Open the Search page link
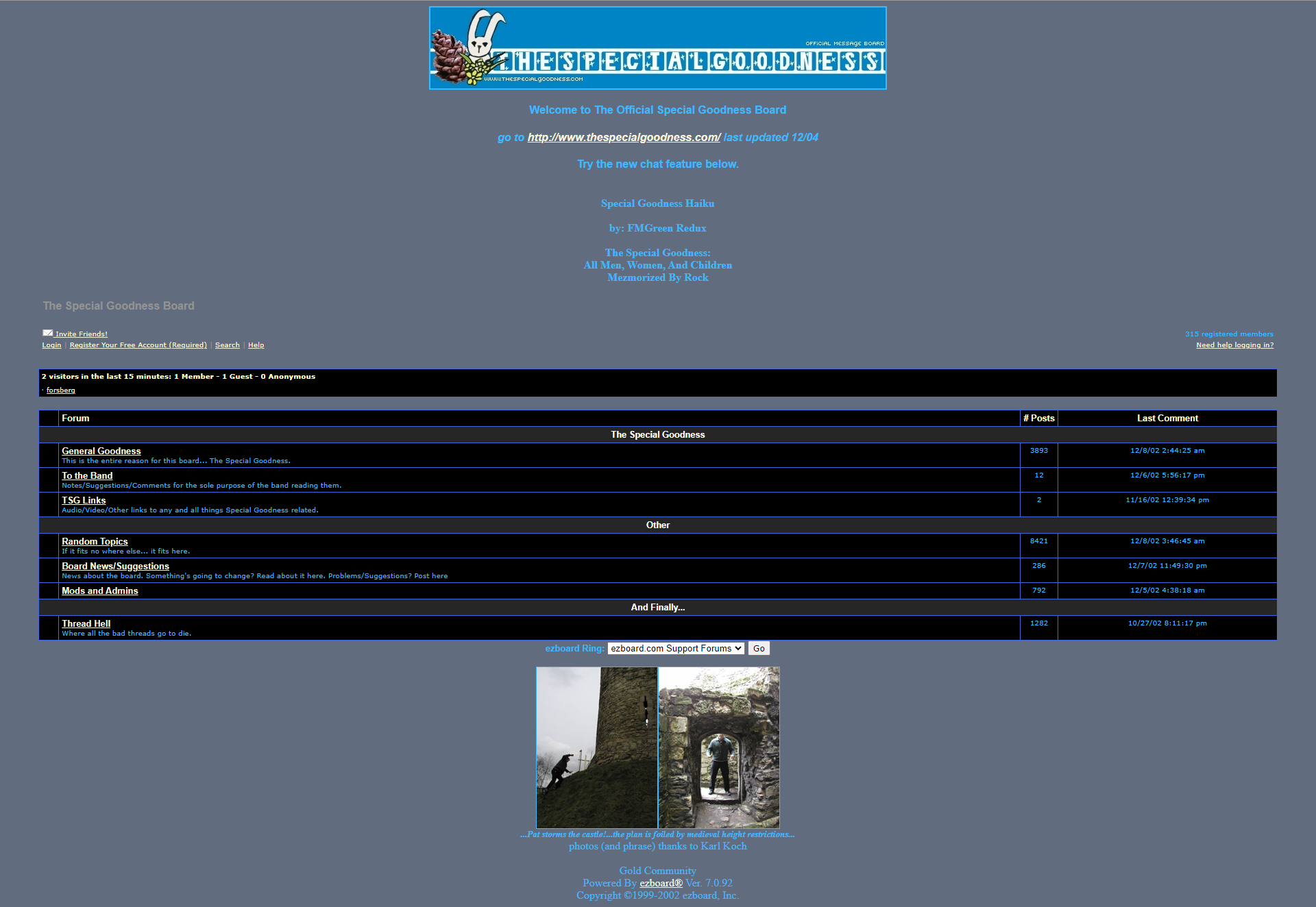The height and width of the screenshot is (907, 1316). pyautogui.click(x=227, y=345)
